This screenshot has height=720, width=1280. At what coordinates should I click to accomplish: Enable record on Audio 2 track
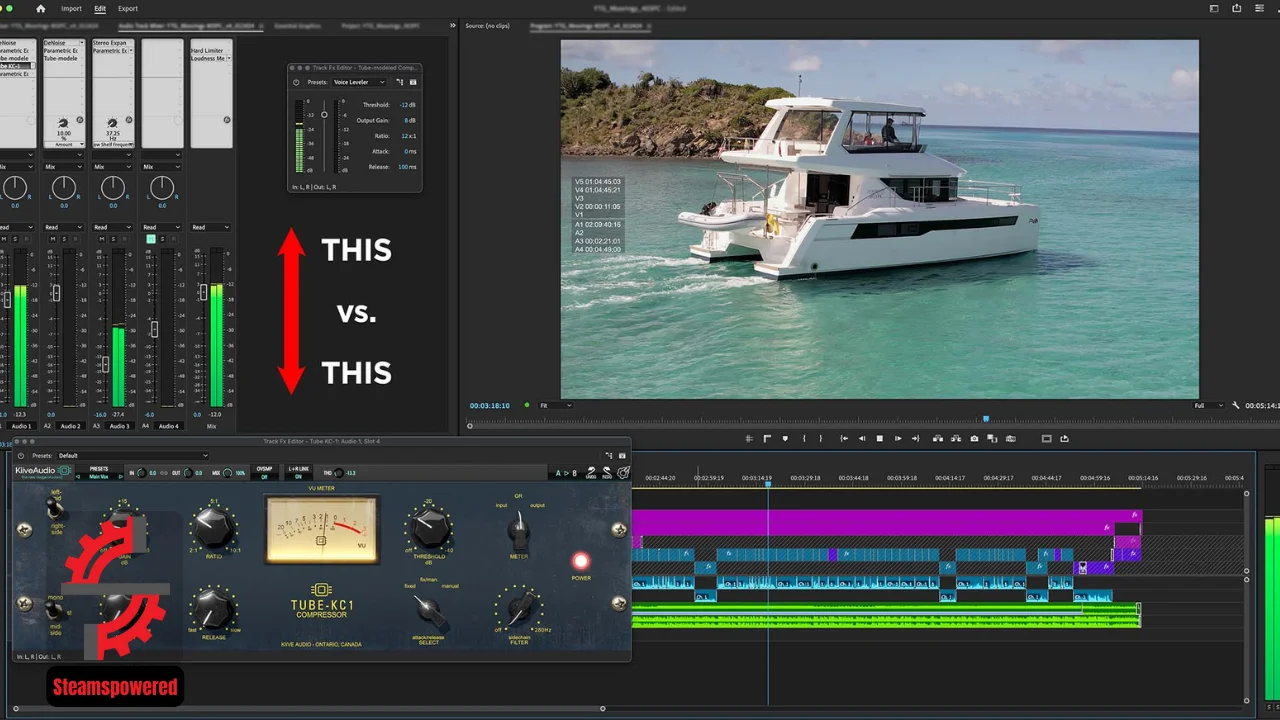(x=75, y=239)
